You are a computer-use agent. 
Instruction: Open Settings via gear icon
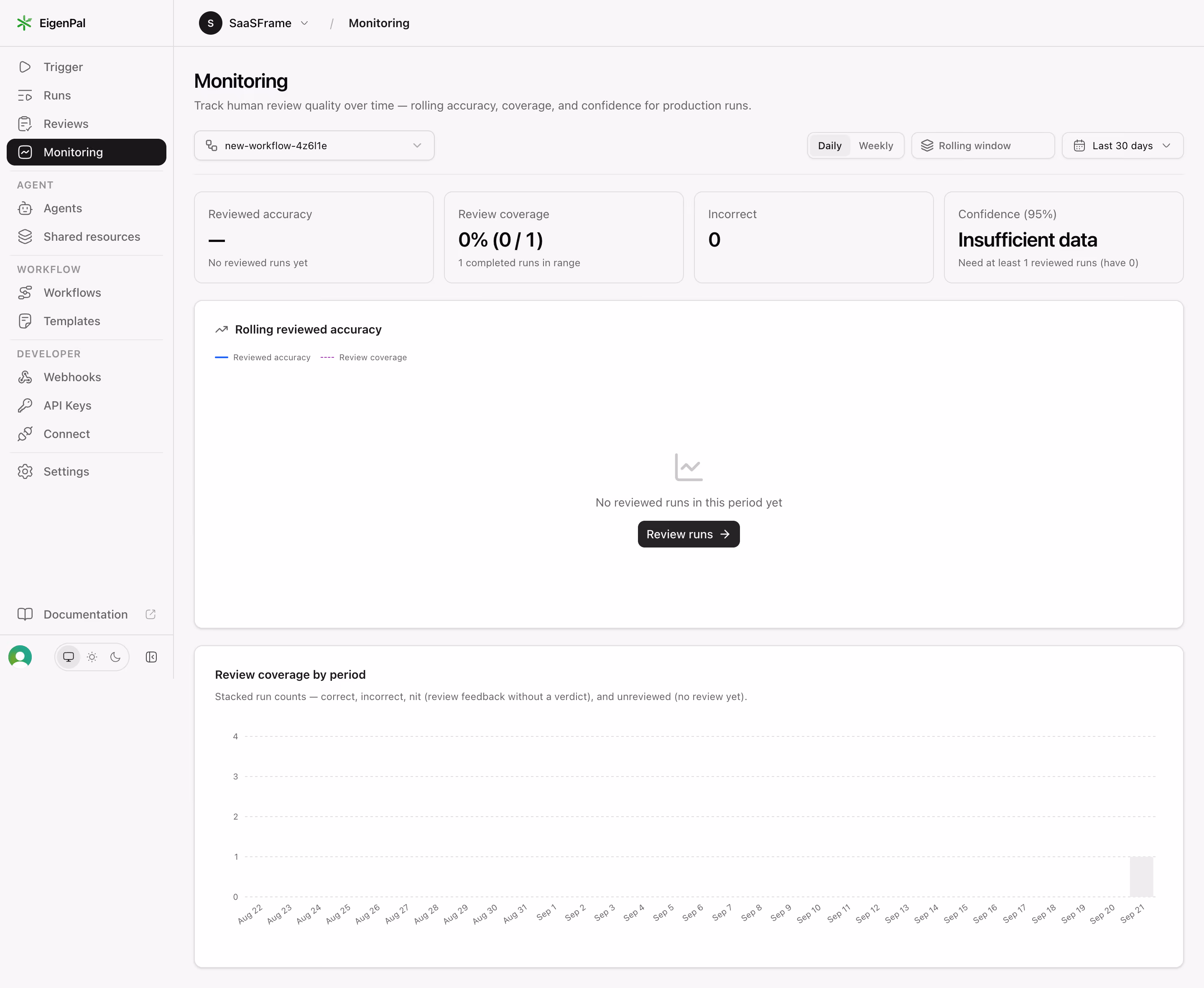25,472
